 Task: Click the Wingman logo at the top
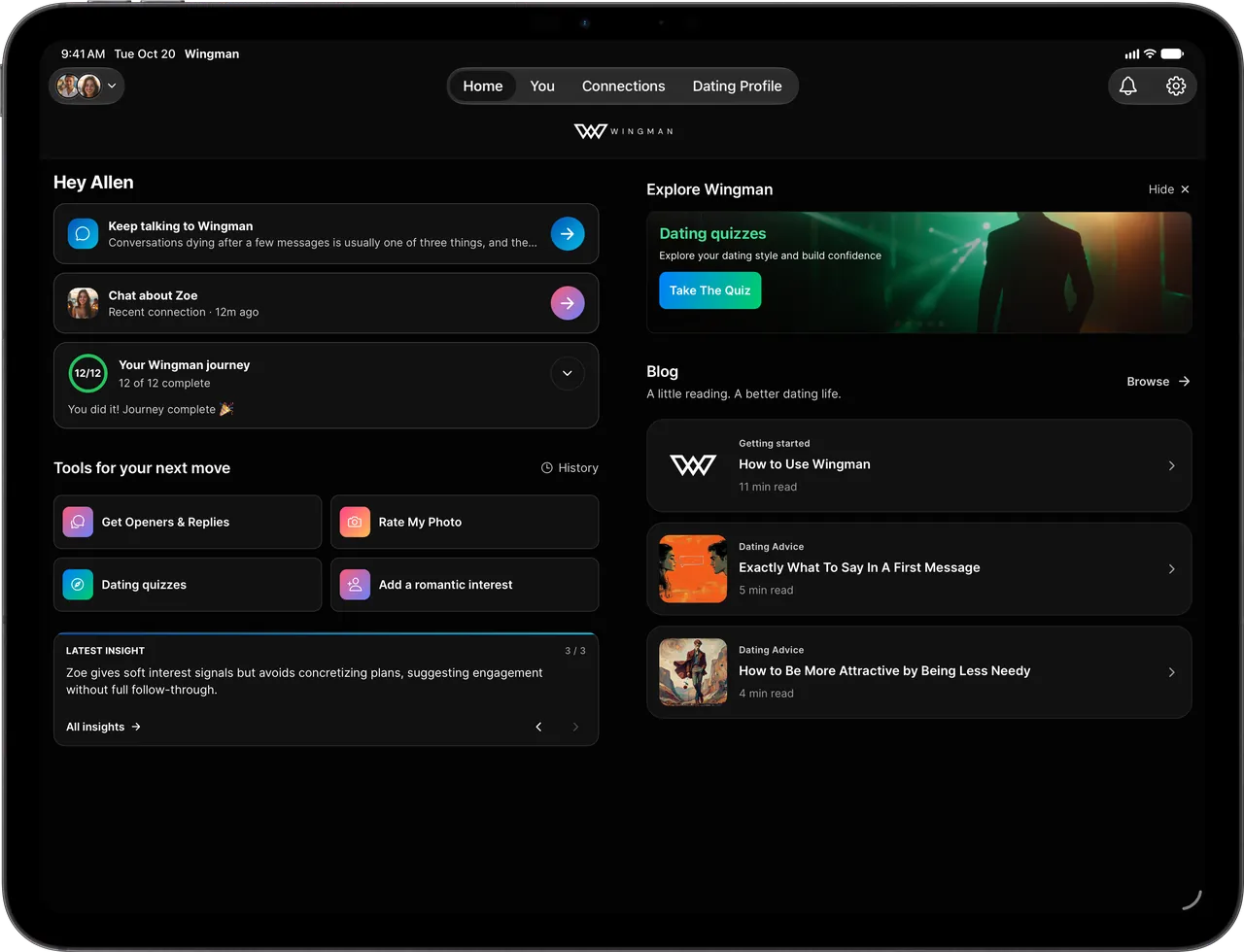pyautogui.click(x=623, y=131)
